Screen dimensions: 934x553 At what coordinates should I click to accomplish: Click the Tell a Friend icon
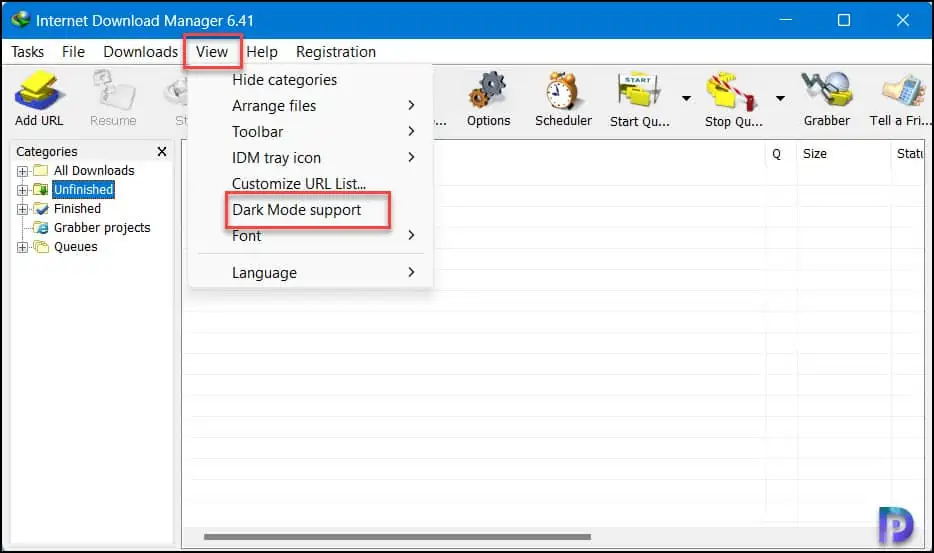pyautogui.click(x=903, y=91)
